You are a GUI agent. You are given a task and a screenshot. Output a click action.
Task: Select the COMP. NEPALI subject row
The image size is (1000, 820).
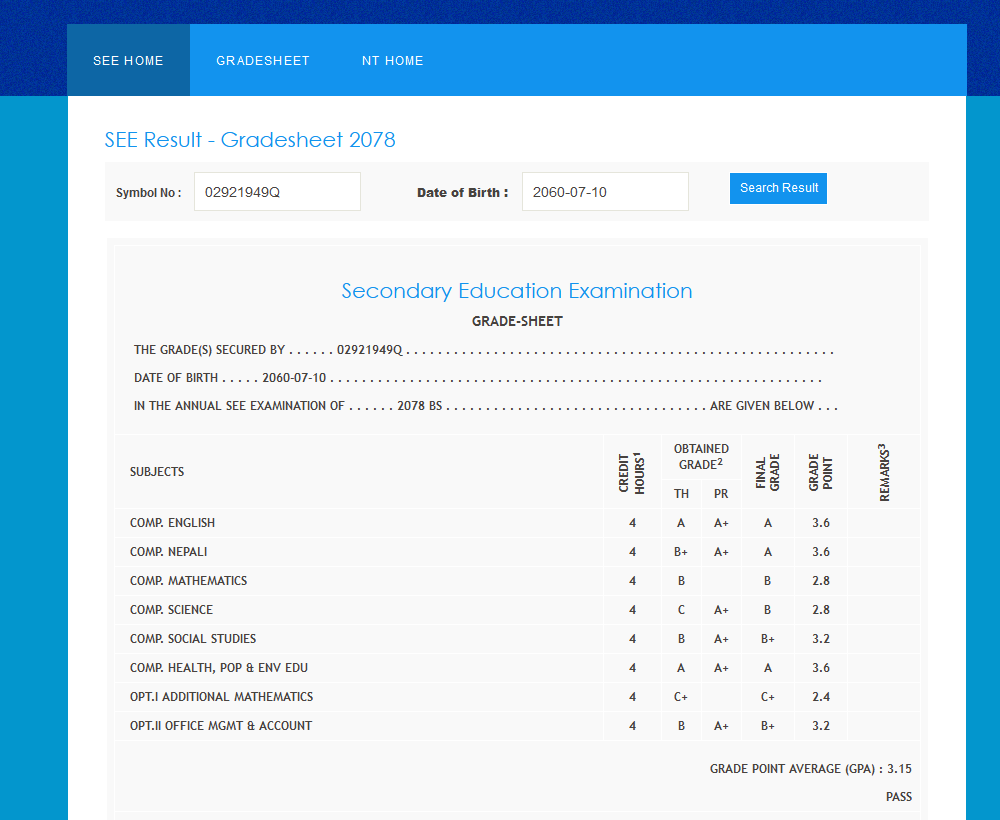(x=169, y=552)
